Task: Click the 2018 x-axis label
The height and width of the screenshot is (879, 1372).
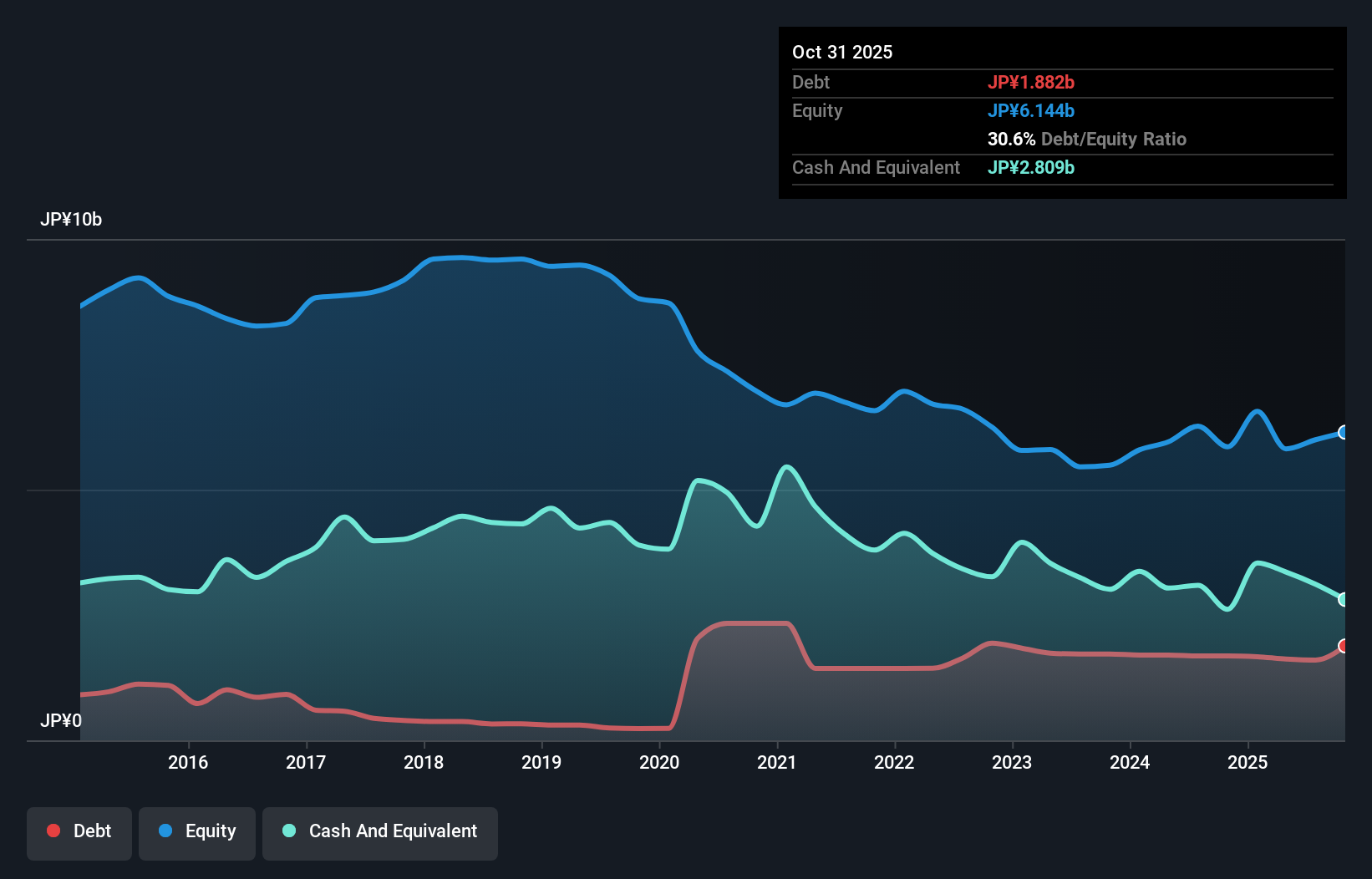Action: coord(424,762)
